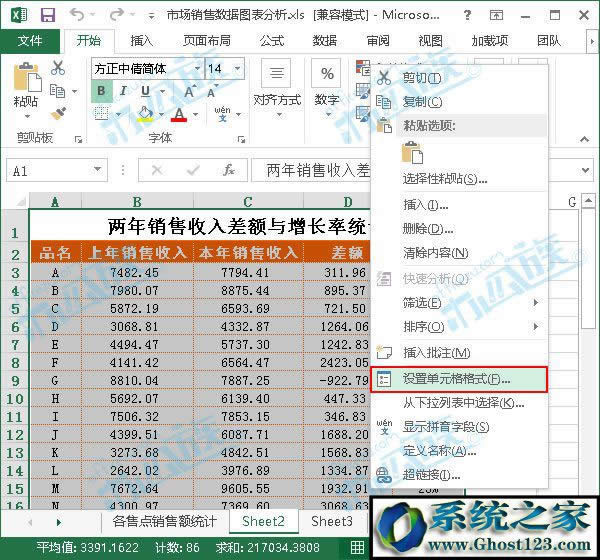
Task: Click the Insert Function fx icon
Action: coord(229,170)
